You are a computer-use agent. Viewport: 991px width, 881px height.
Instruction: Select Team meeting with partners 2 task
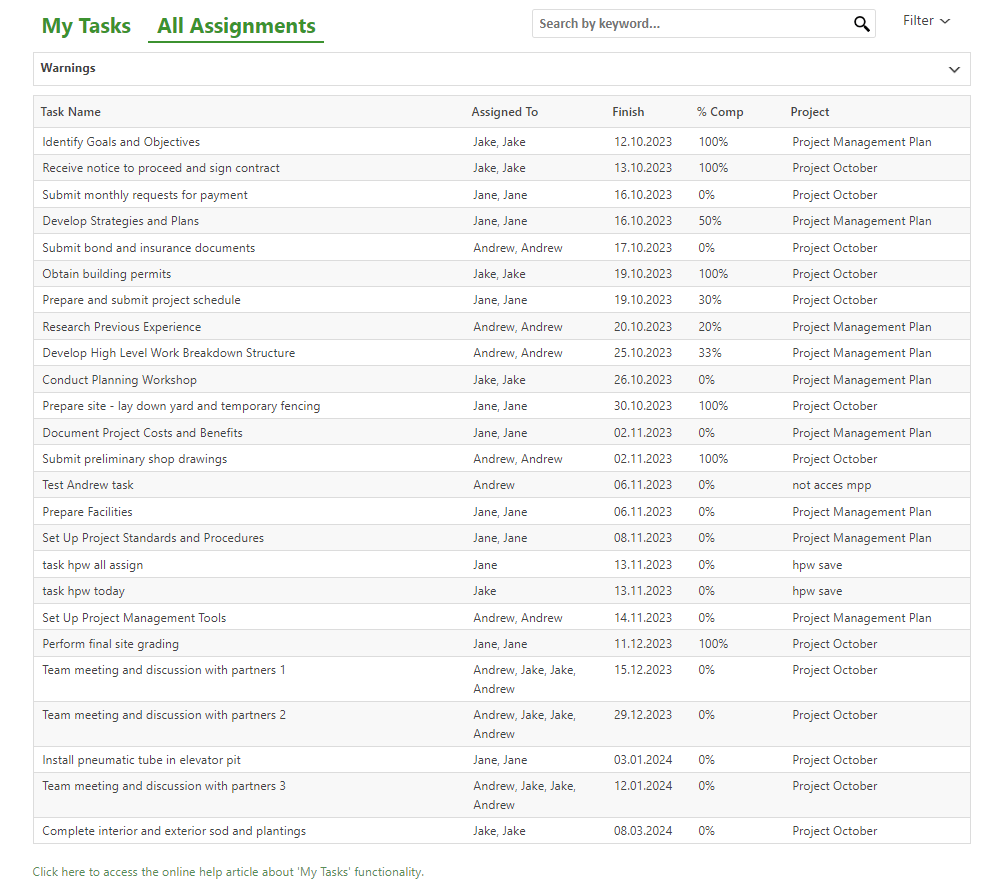tap(164, 715)
